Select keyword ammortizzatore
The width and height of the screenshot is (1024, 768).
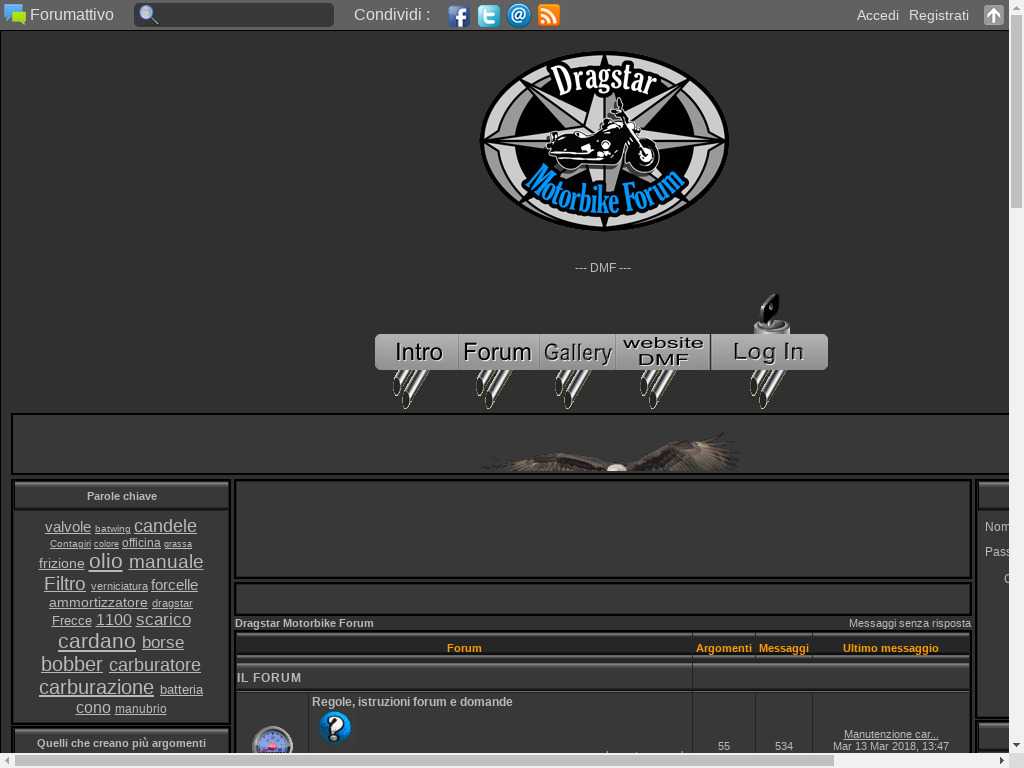tap(98, 602)
